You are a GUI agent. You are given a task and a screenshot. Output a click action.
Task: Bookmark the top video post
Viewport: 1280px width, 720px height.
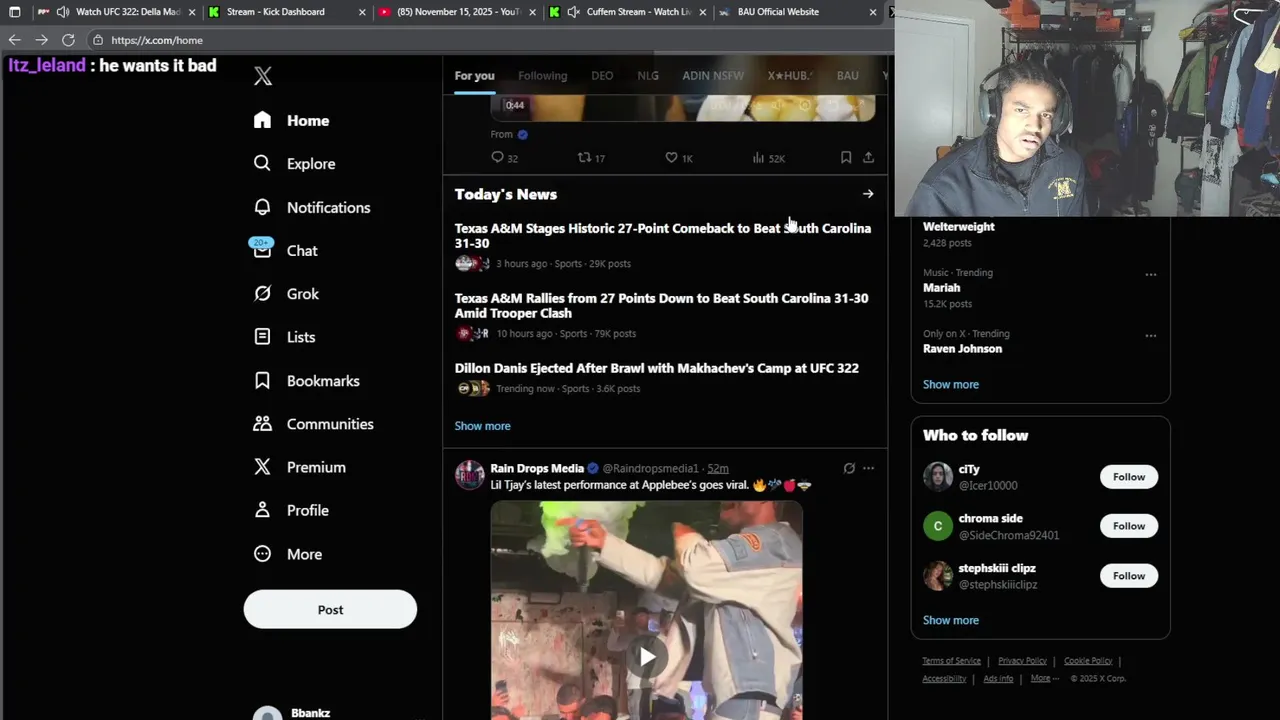(846, 157)
